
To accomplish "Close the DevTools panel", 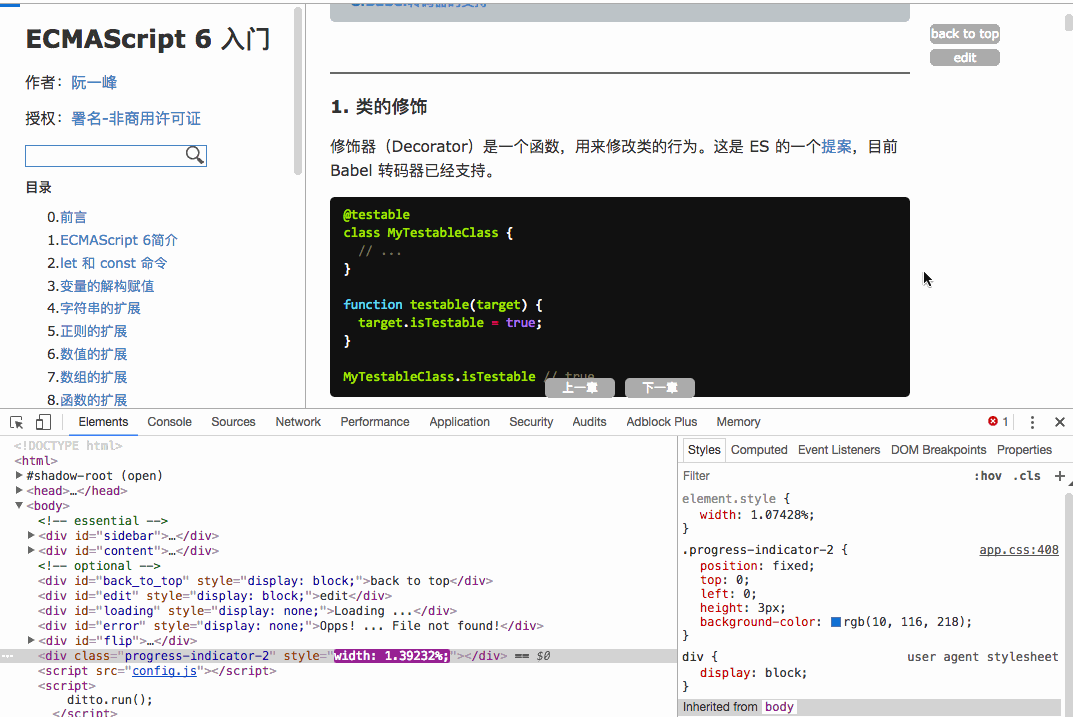I will point(1059,422).
